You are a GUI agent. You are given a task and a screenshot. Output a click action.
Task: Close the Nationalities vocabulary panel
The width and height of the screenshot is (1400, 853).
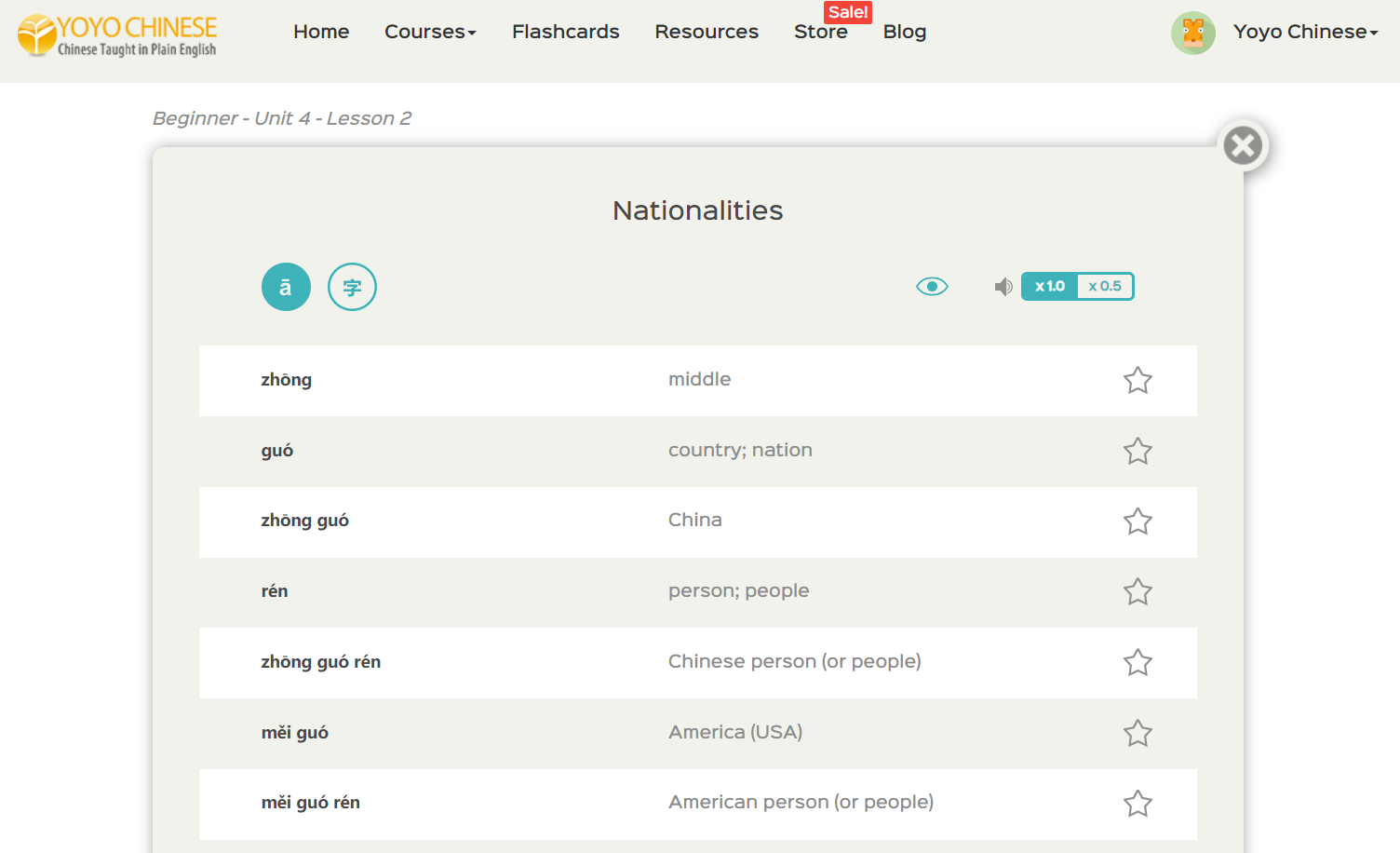[x=1243, y=146]
